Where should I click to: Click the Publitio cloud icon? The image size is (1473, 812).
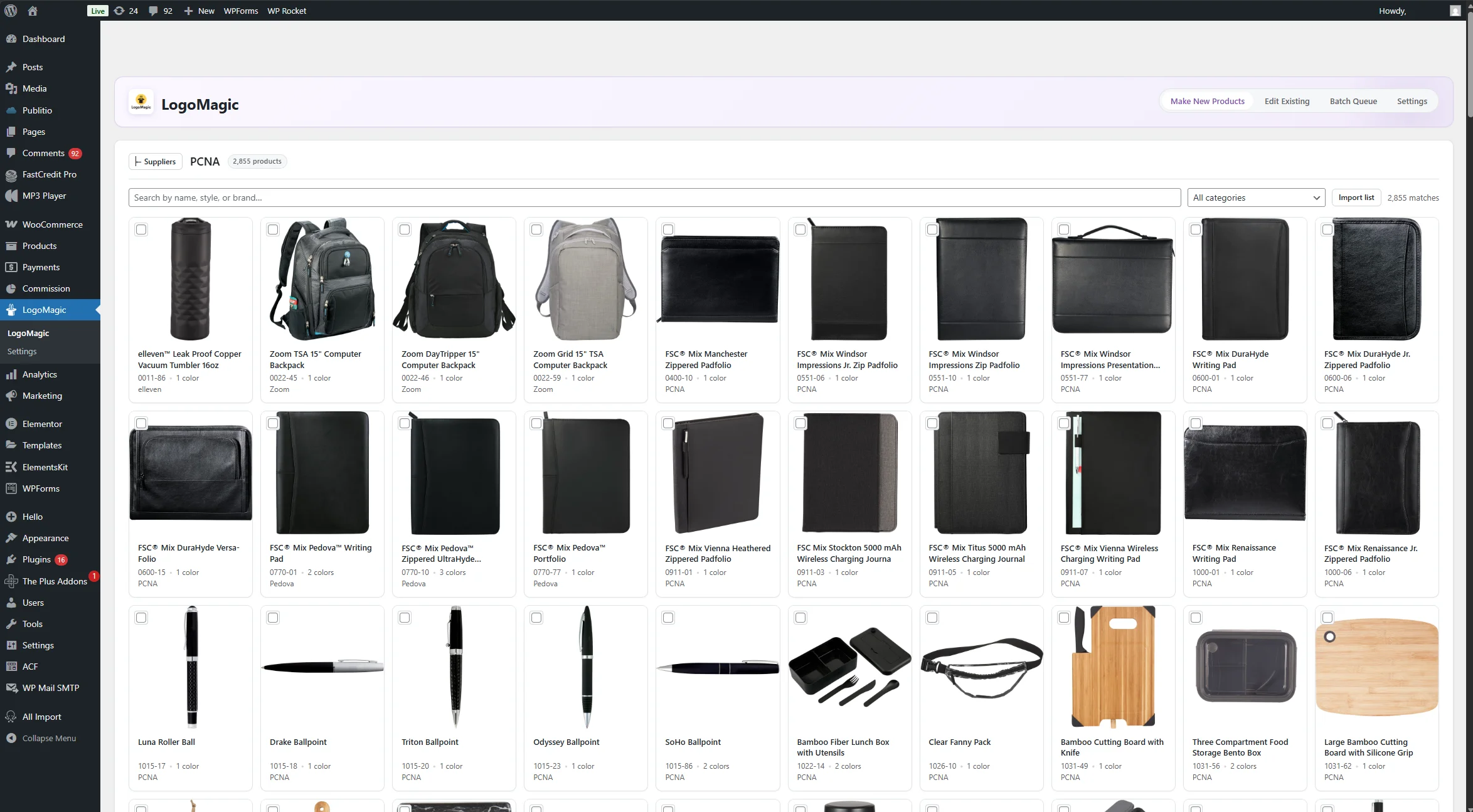pyautogui.click(x=11, y=110)
